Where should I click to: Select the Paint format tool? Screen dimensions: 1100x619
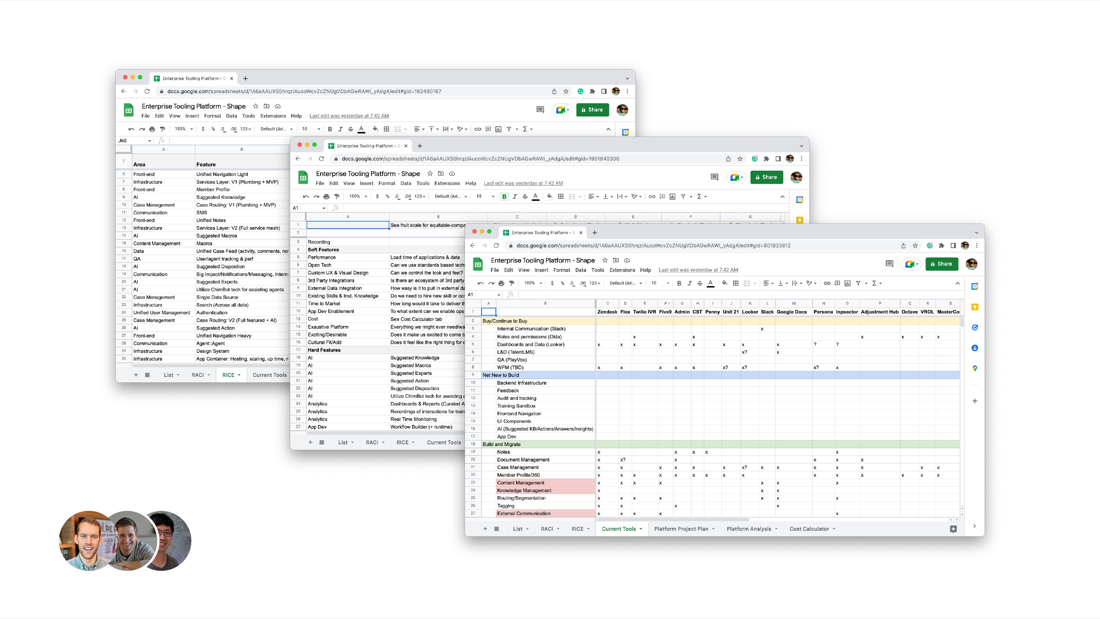tap(513, 282)
